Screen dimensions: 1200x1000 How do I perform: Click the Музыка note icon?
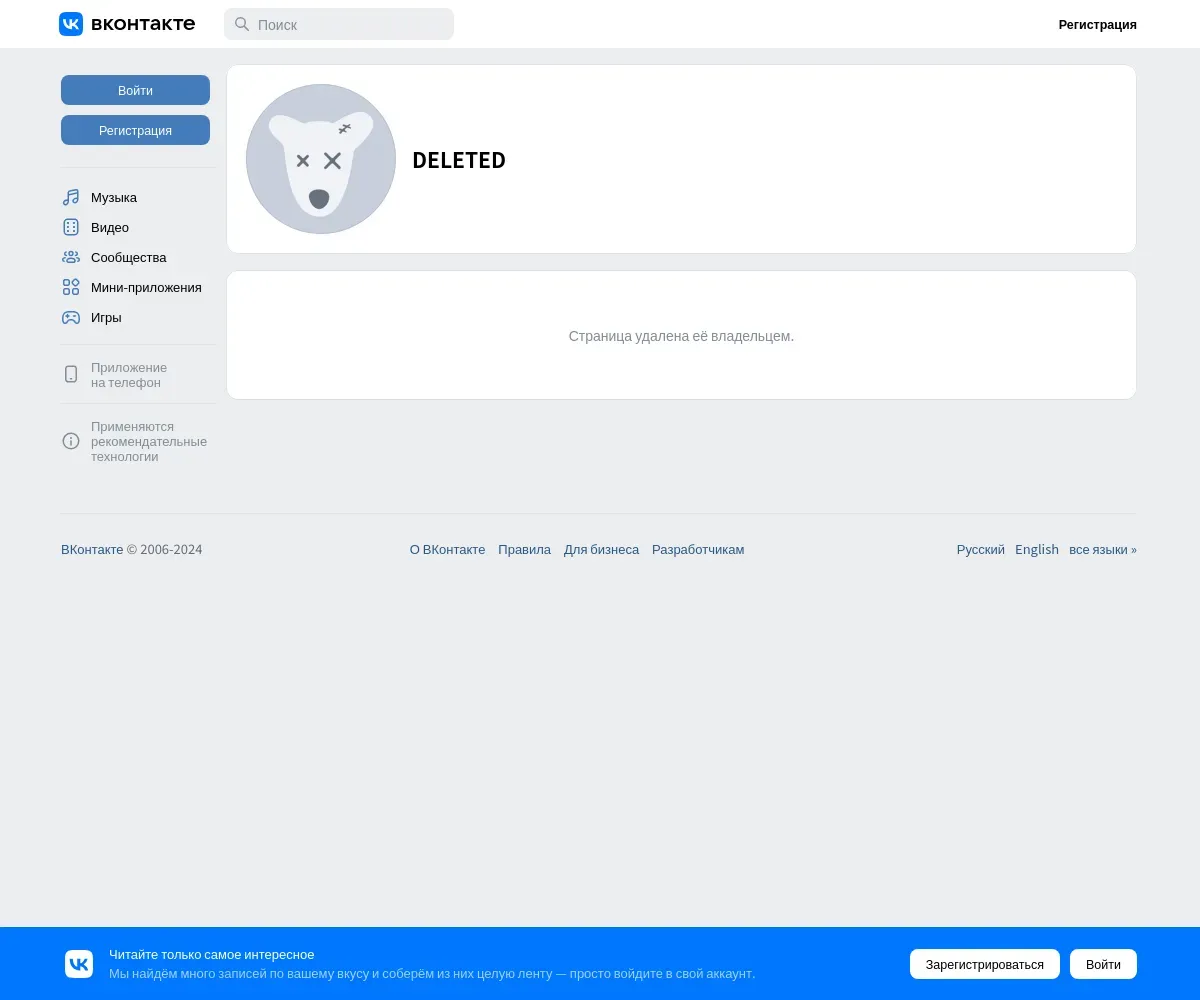point(71,197)
